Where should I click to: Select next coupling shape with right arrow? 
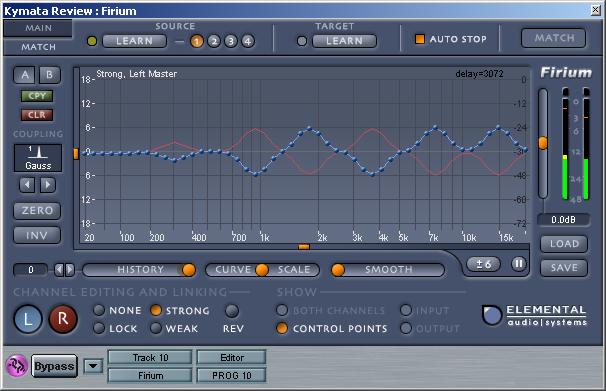click(x=48, y=185)
